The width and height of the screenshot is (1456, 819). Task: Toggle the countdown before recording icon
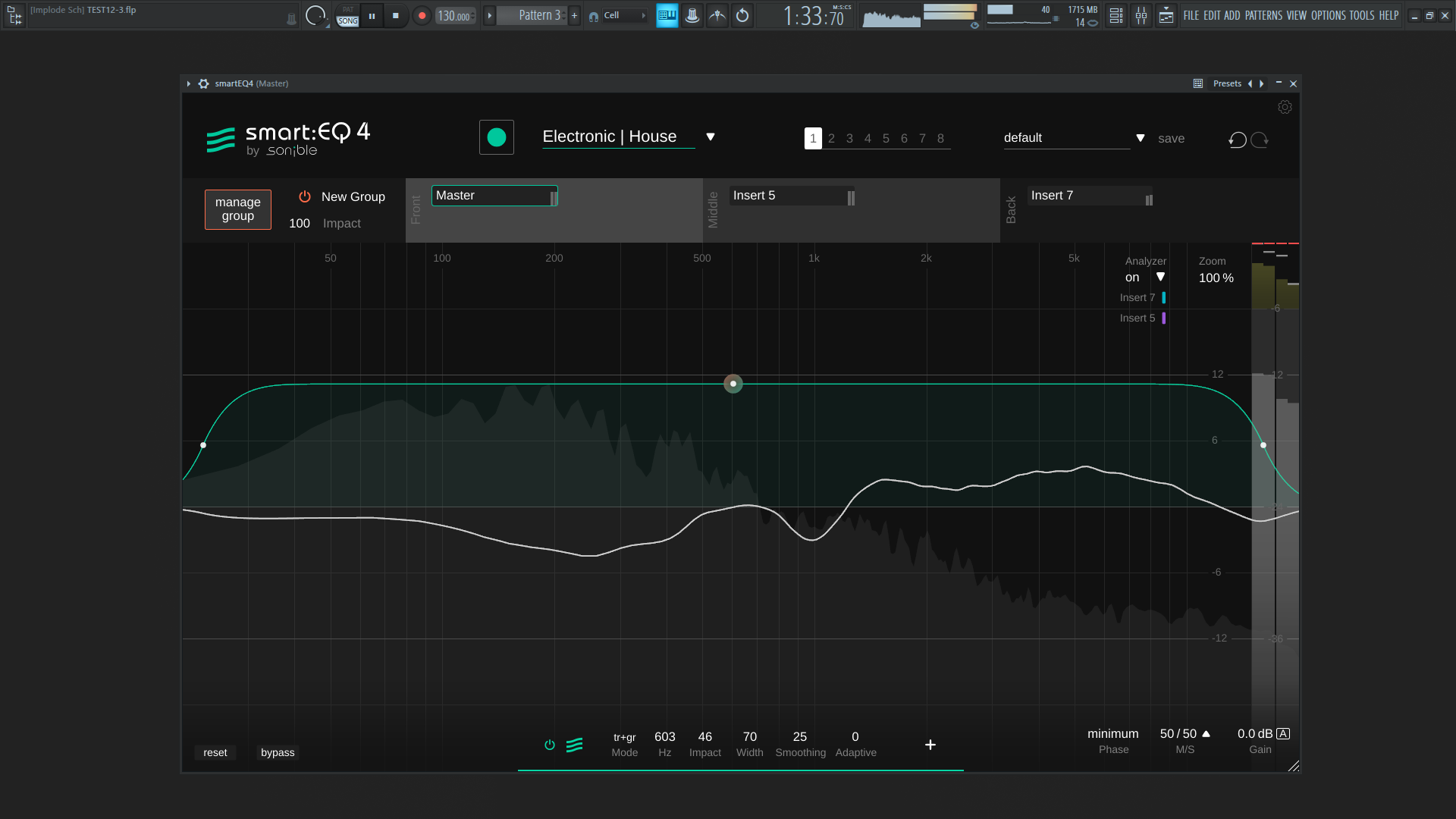point(742,15)
